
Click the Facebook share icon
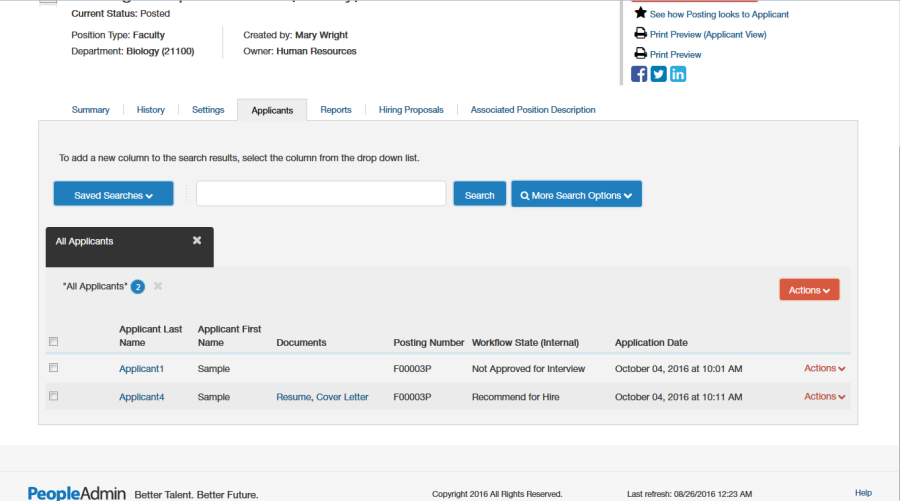tap(640, 74)
